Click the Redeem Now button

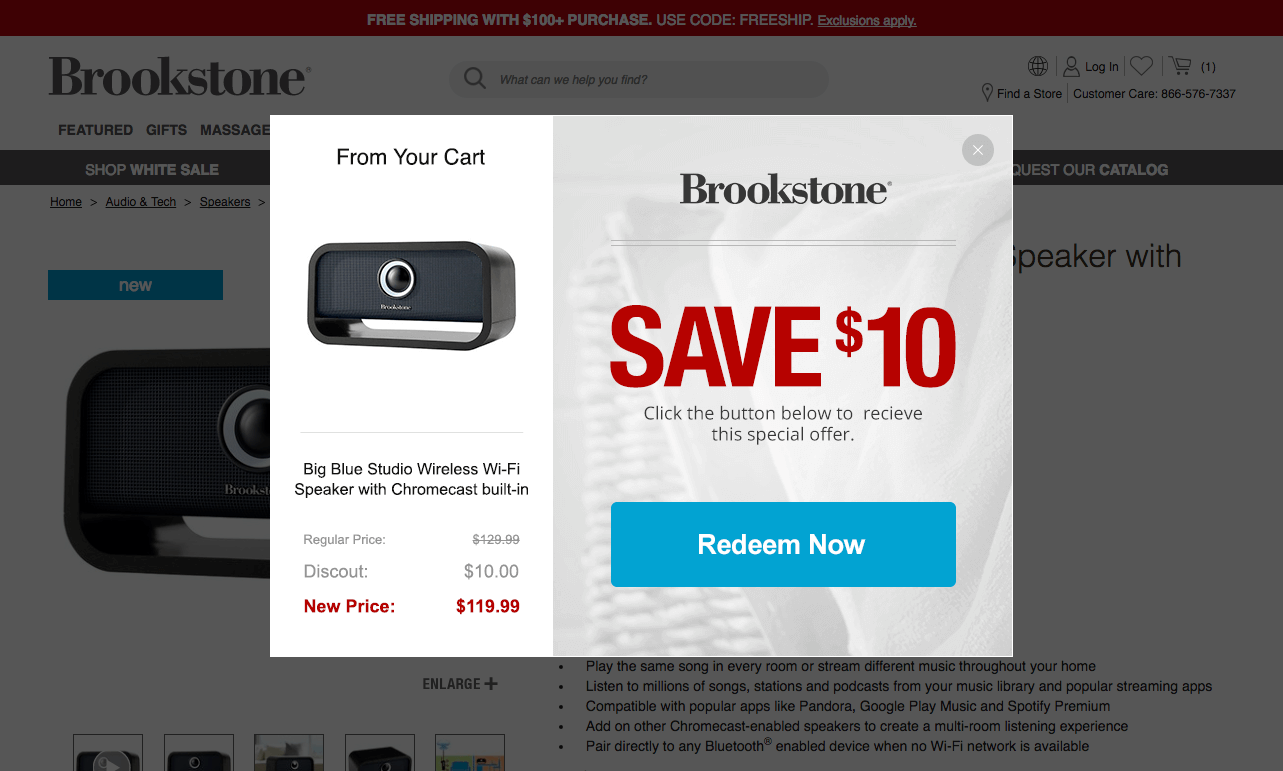[x=783, y=544]
